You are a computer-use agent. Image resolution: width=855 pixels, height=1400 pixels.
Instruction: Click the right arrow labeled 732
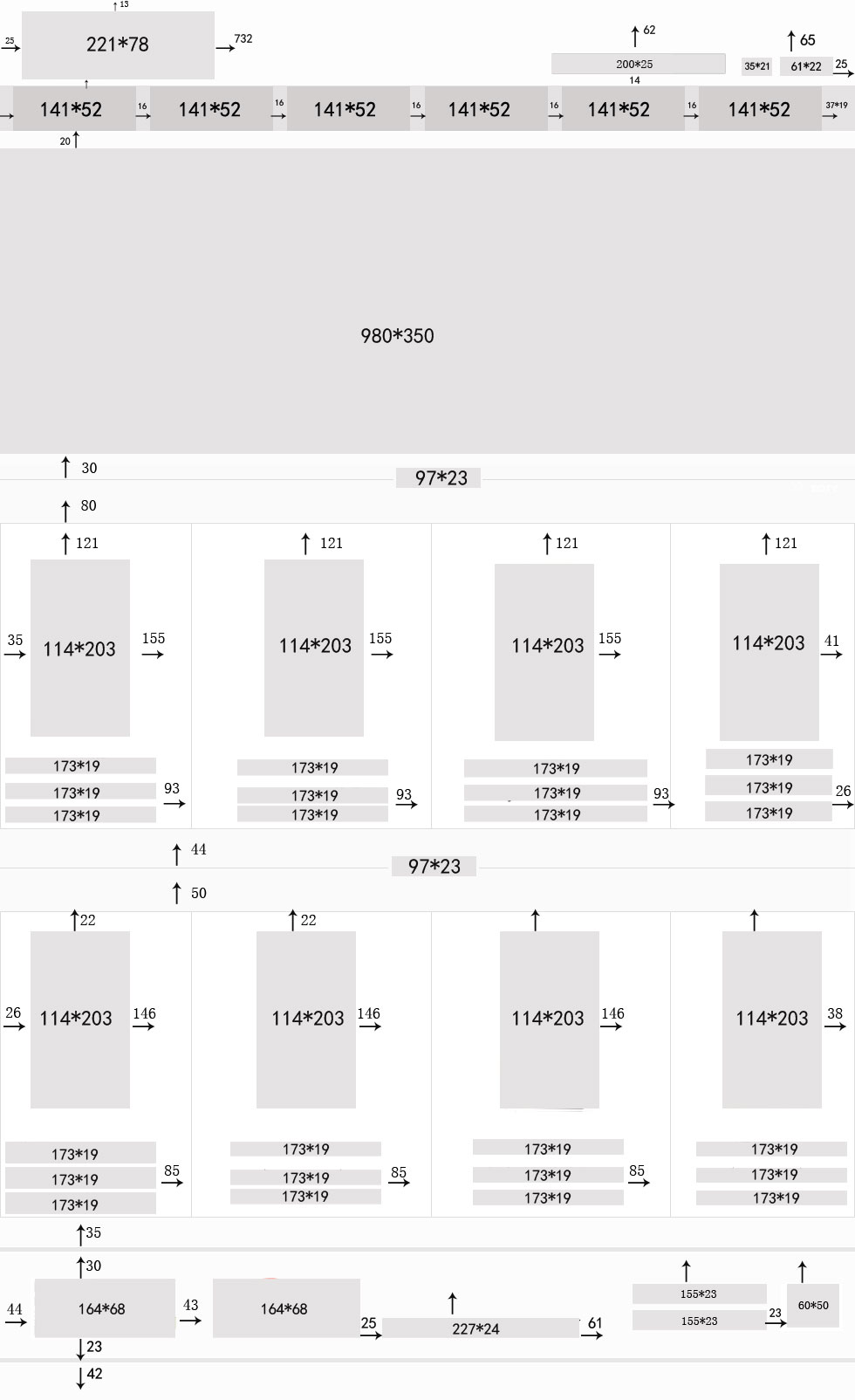225,47
